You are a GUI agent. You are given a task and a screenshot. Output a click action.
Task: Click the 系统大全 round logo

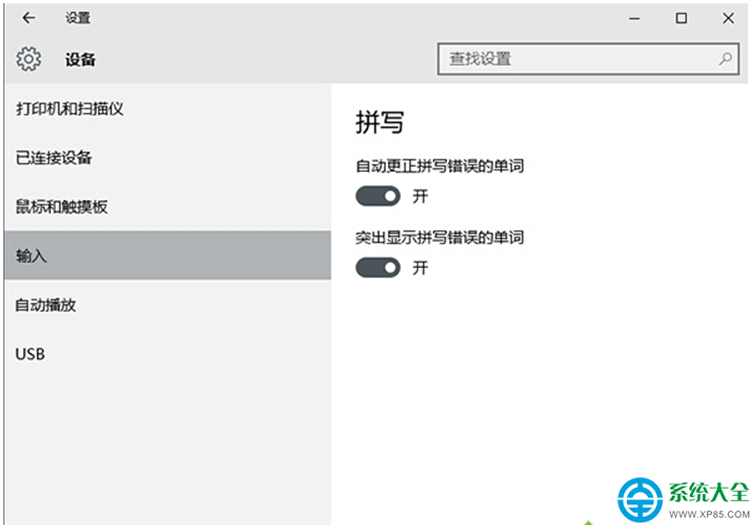pyautogui.click(x=640, y=500)
